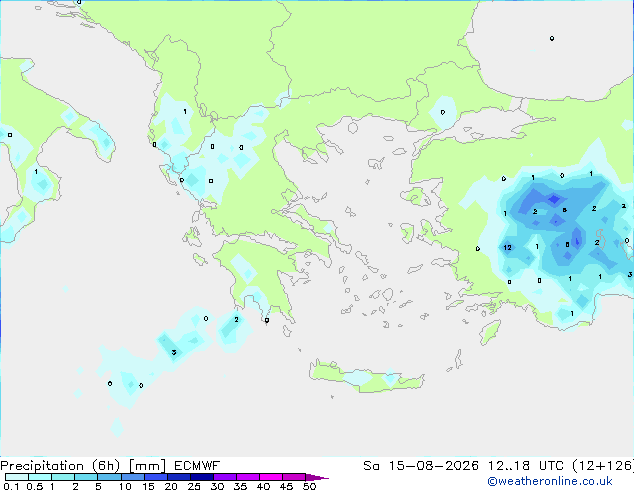Click the '20' legend scale label
Viewport: 634px width, 490px height.
171,486
